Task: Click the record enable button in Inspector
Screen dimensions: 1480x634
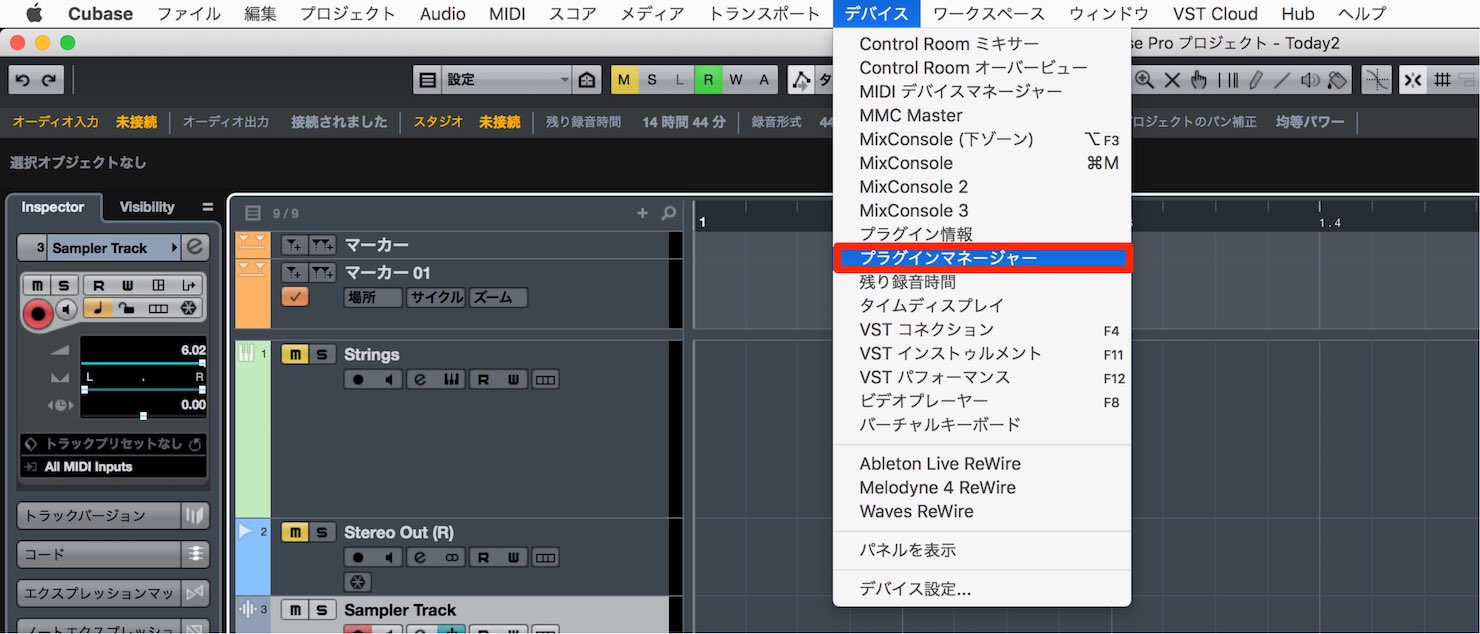Action: click(38, 314)
